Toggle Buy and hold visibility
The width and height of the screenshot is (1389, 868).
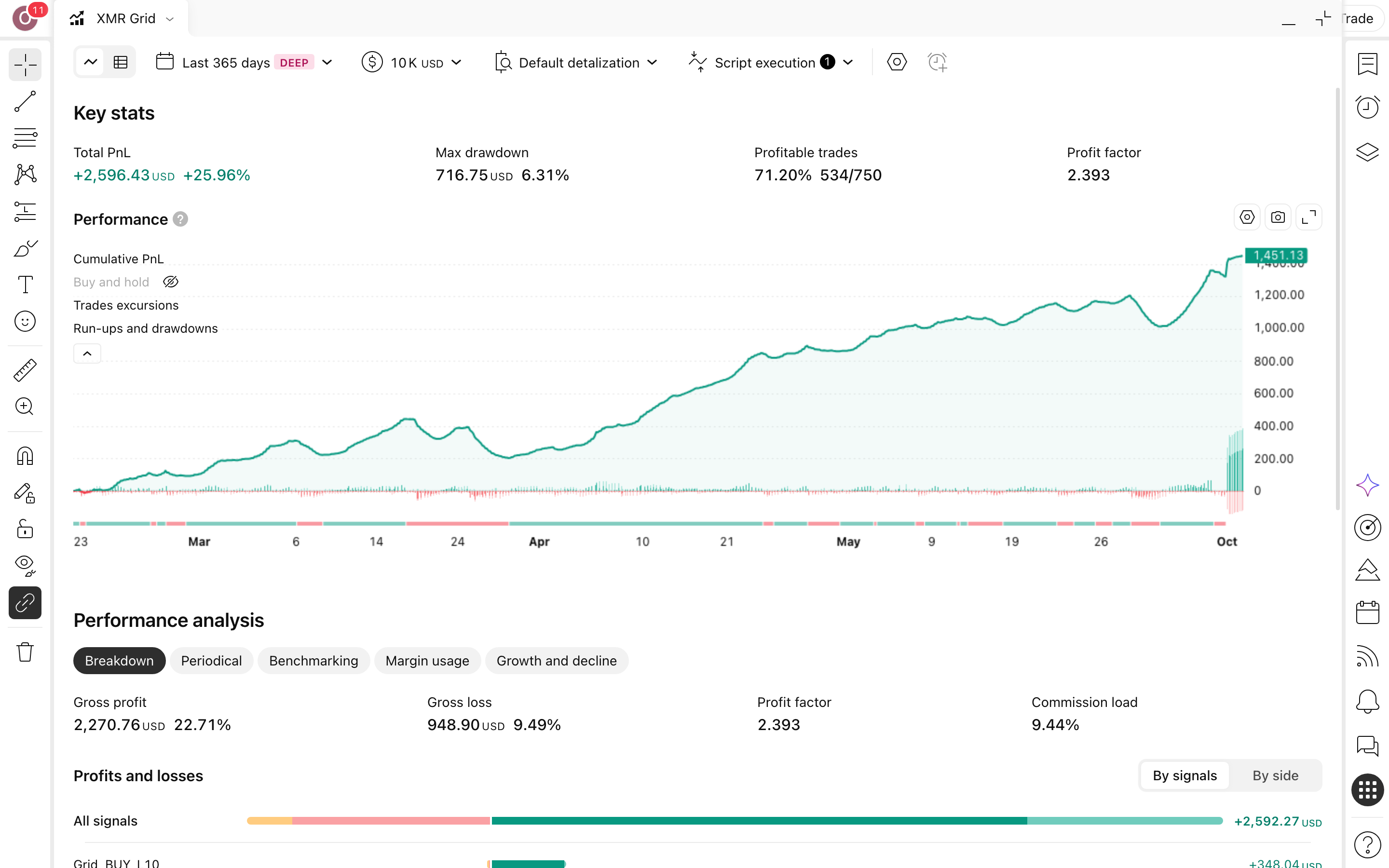point(170,282)
